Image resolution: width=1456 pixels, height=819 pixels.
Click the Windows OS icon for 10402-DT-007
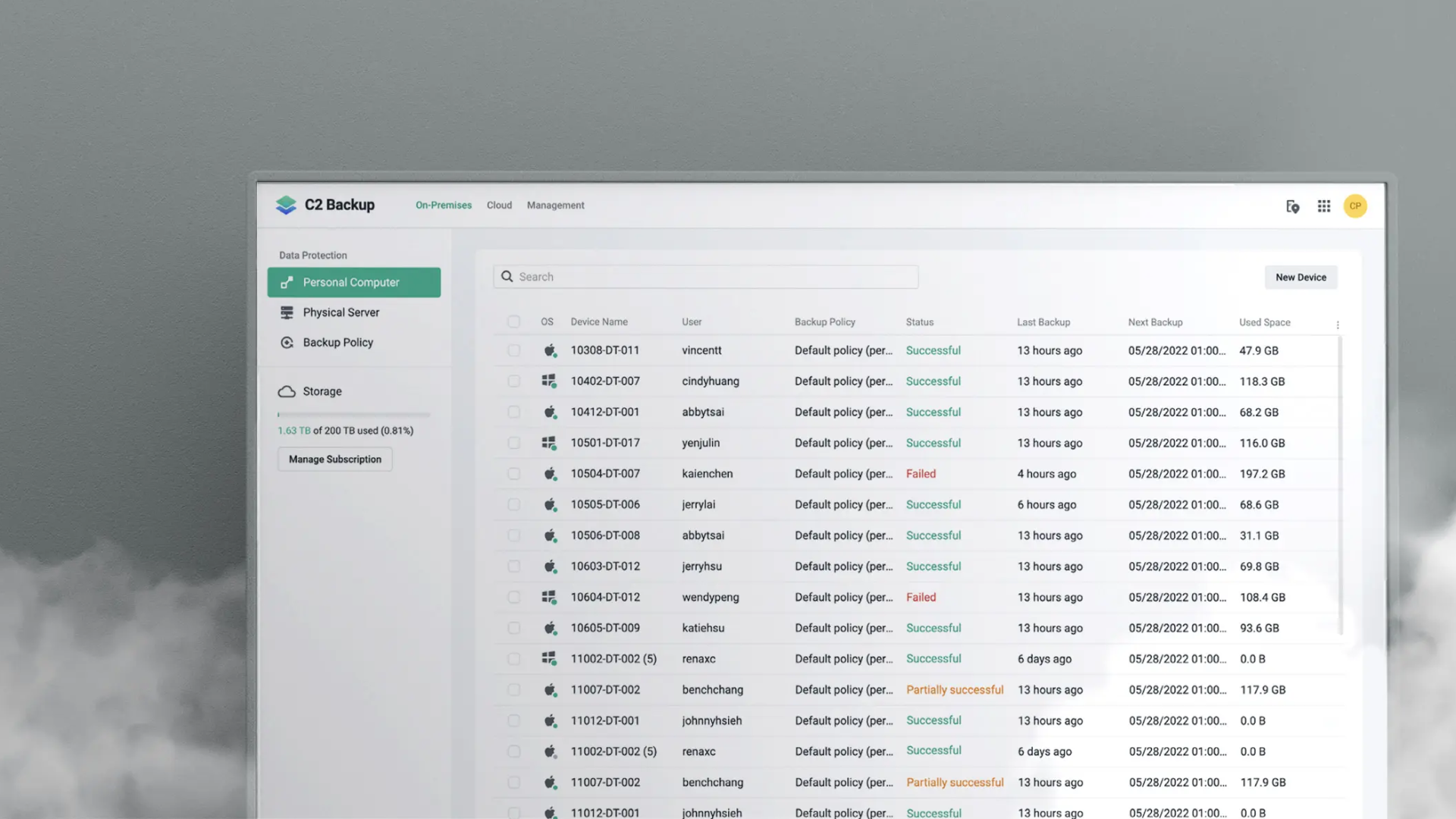(x=549, y=381)
